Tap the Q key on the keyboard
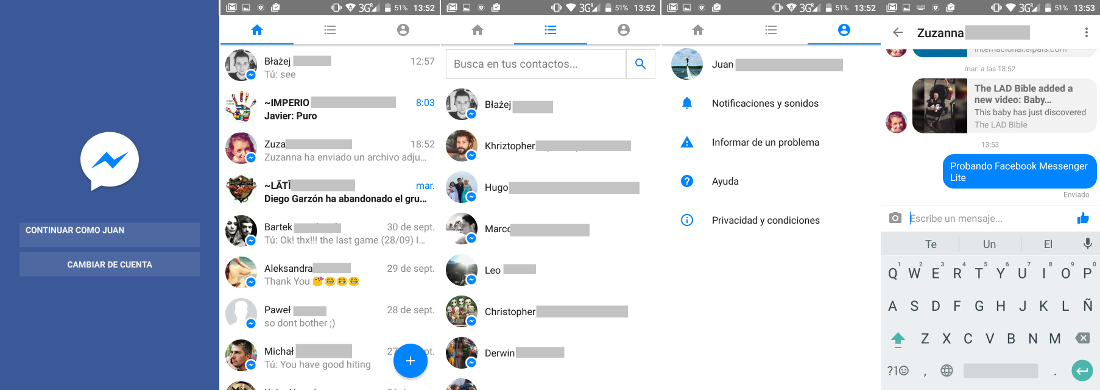Viewport: 1100px width, 390px height. point(894,274)
